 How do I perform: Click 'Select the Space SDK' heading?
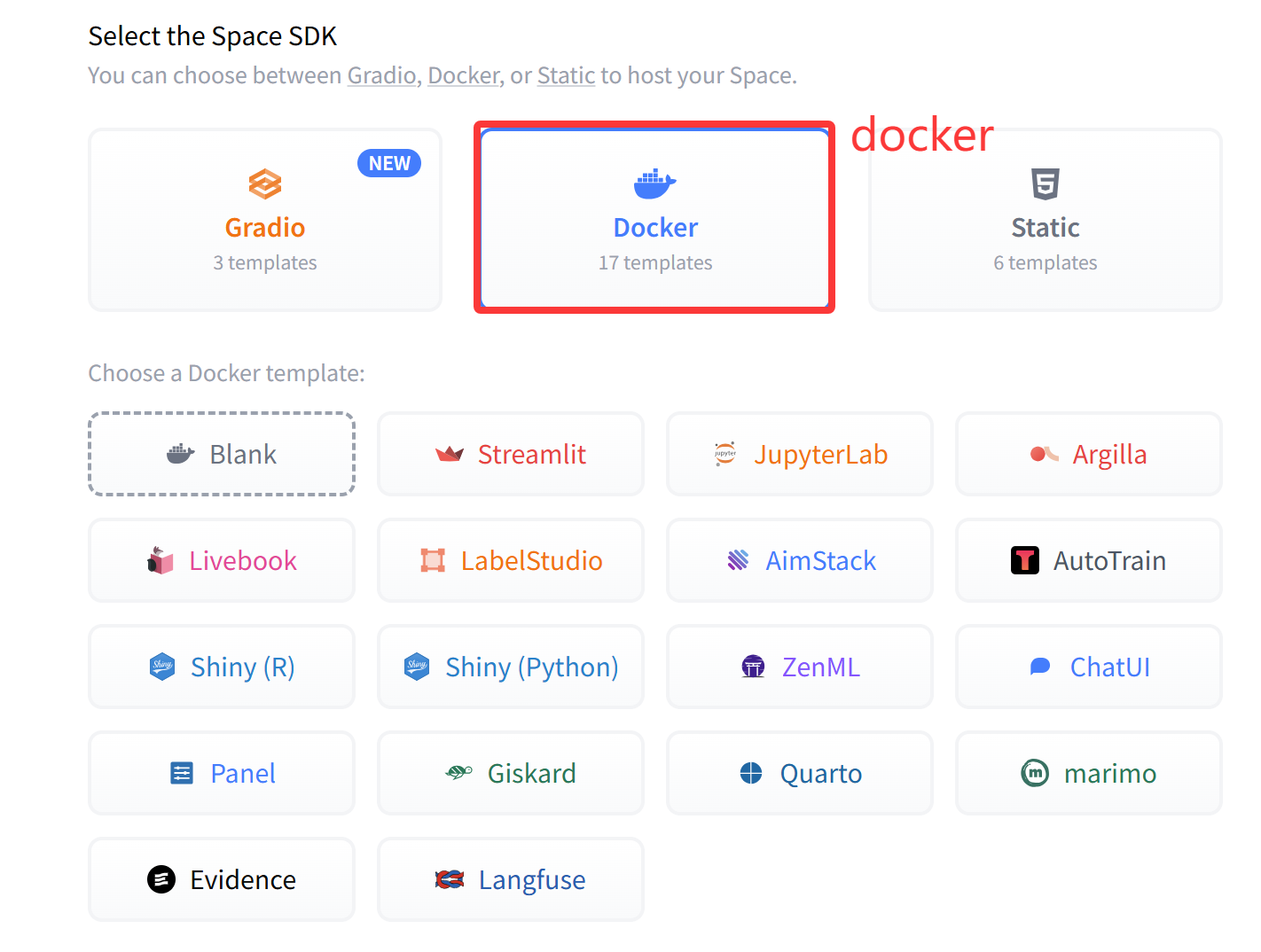tap(213, 36)
